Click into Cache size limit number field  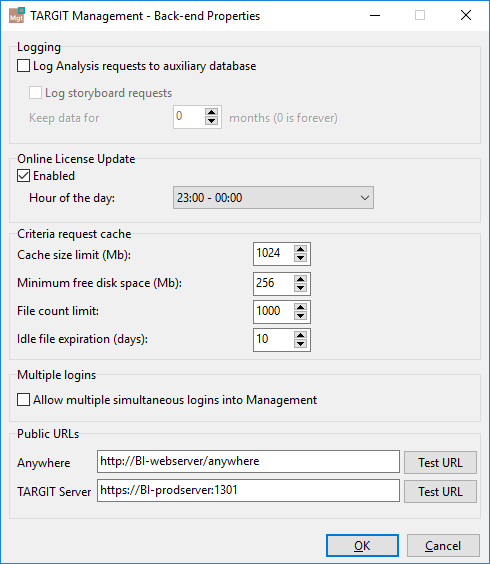[273, 254]
